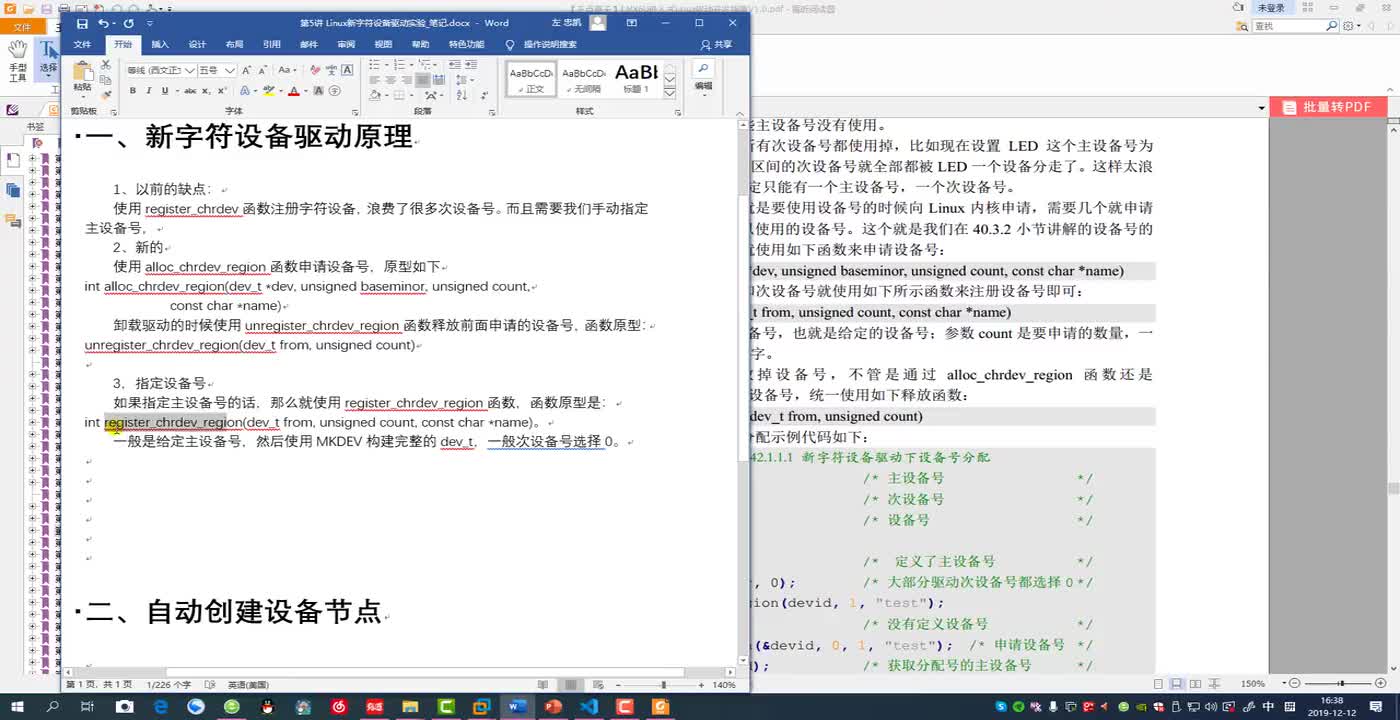Click the Paste clipboard icon
This screenshot has height=720, width=1400.
(82, 71)
